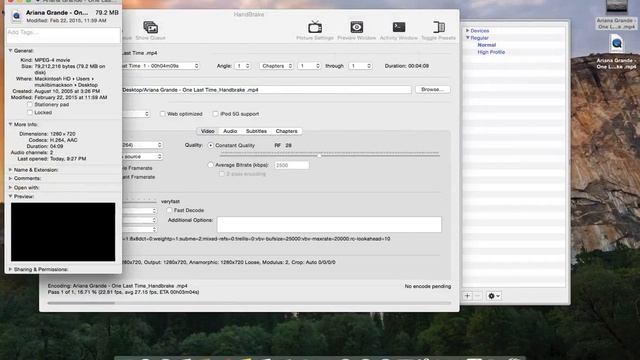This screenshot has width=640, height=360.
Task: Collapse the Preview section in Info window
Action: click(x=11, y=196)
